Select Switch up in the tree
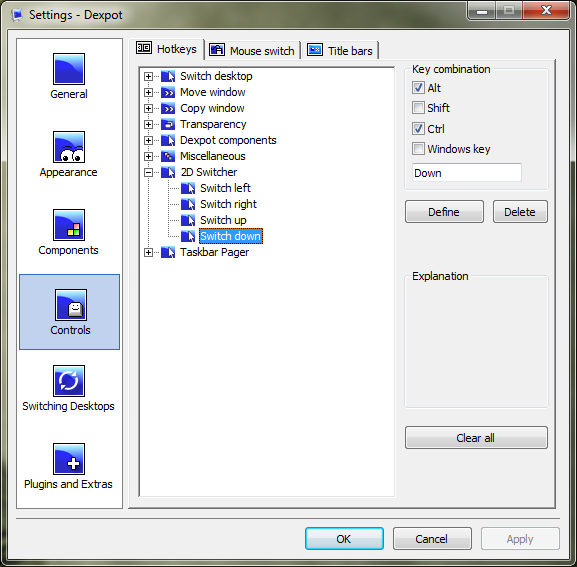Viewport: 577px width, 567px height. (223, 220)
